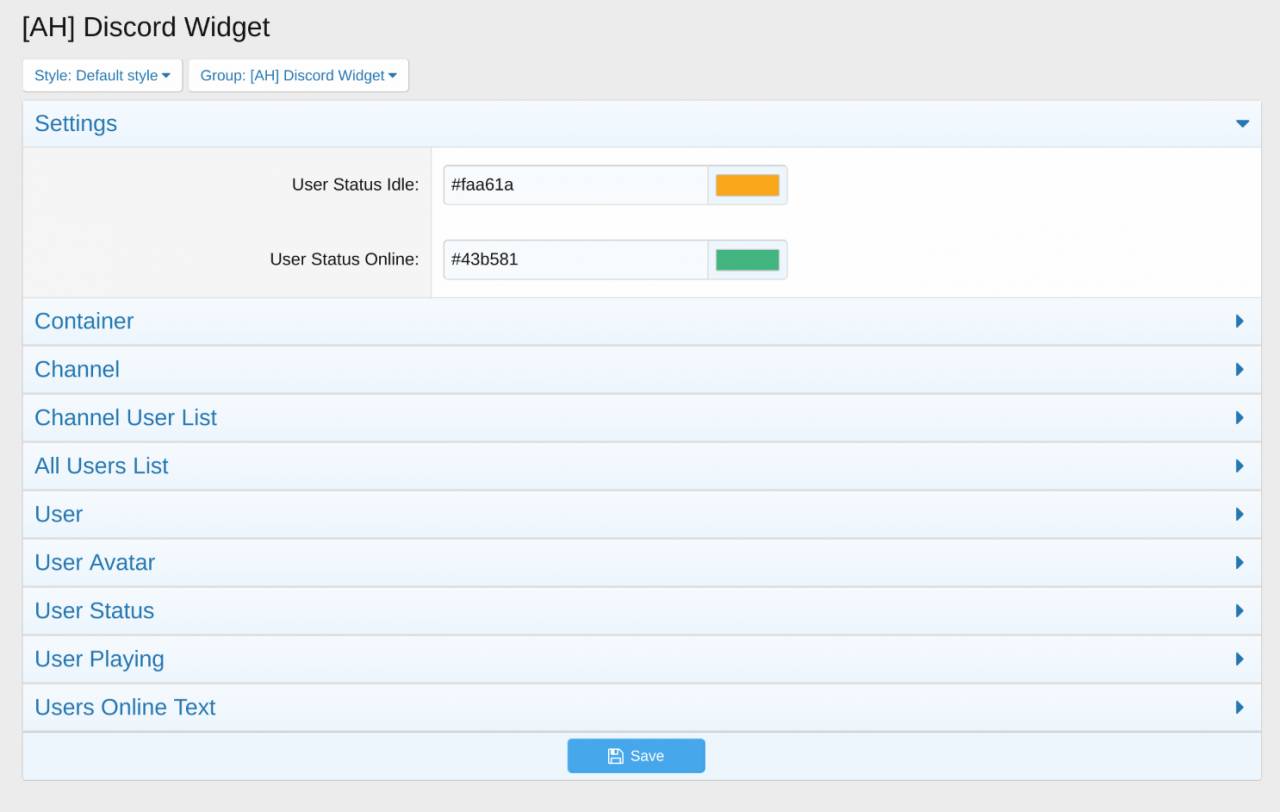Viewport: 1280px width, 812px height.
Task: Open the User Playing heading
Action: [x=100, y=659]
